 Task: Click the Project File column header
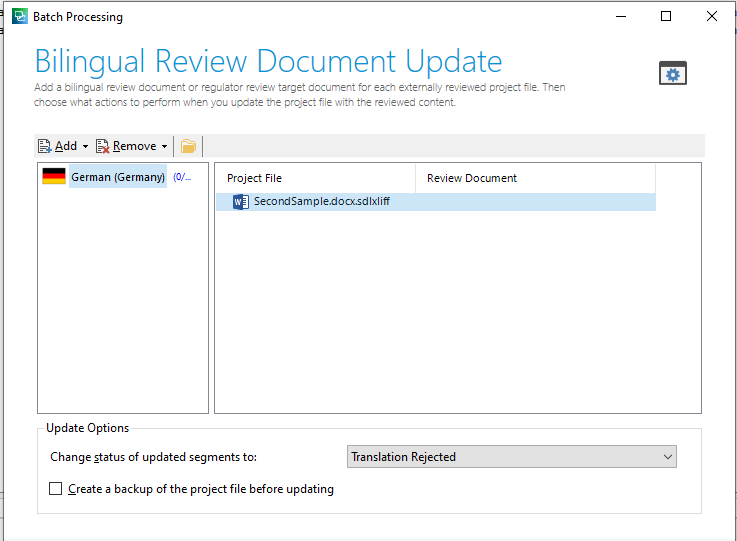(315, 178)
